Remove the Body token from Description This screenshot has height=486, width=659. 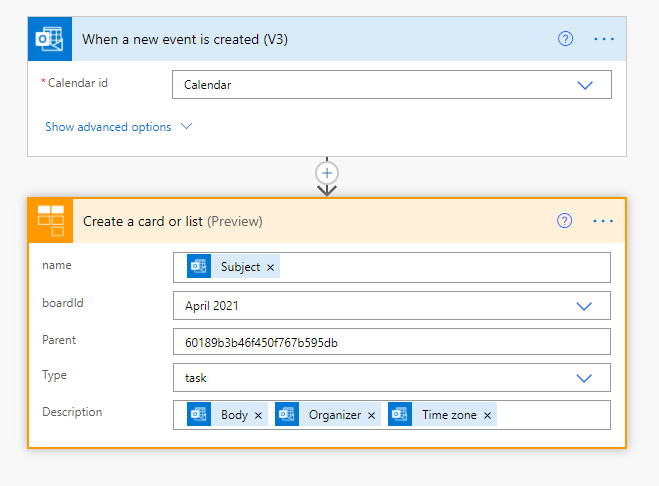(x=258, y=415)
